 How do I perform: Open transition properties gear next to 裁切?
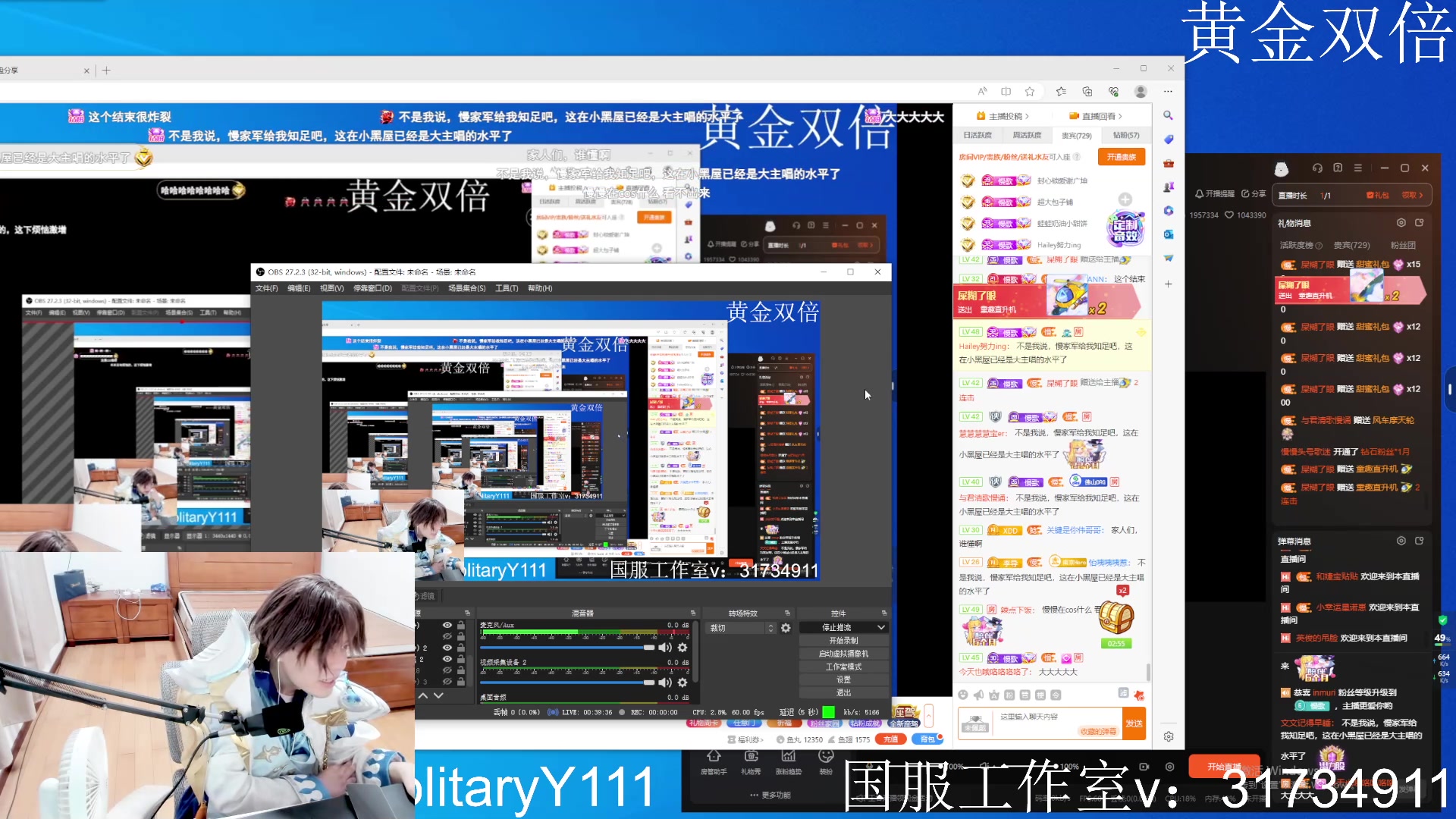(x=786, y=628)
